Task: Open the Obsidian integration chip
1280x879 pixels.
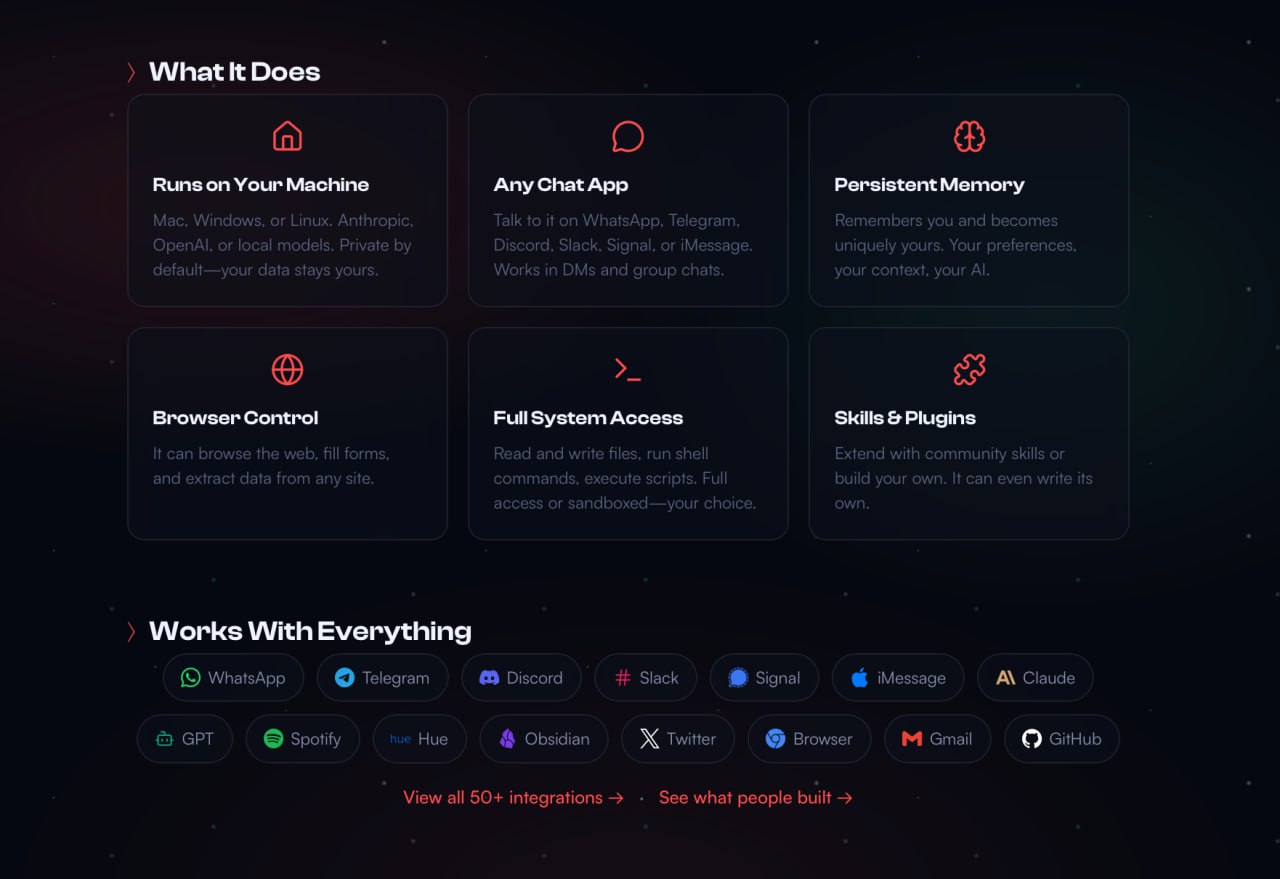Action: click(544, 739)
